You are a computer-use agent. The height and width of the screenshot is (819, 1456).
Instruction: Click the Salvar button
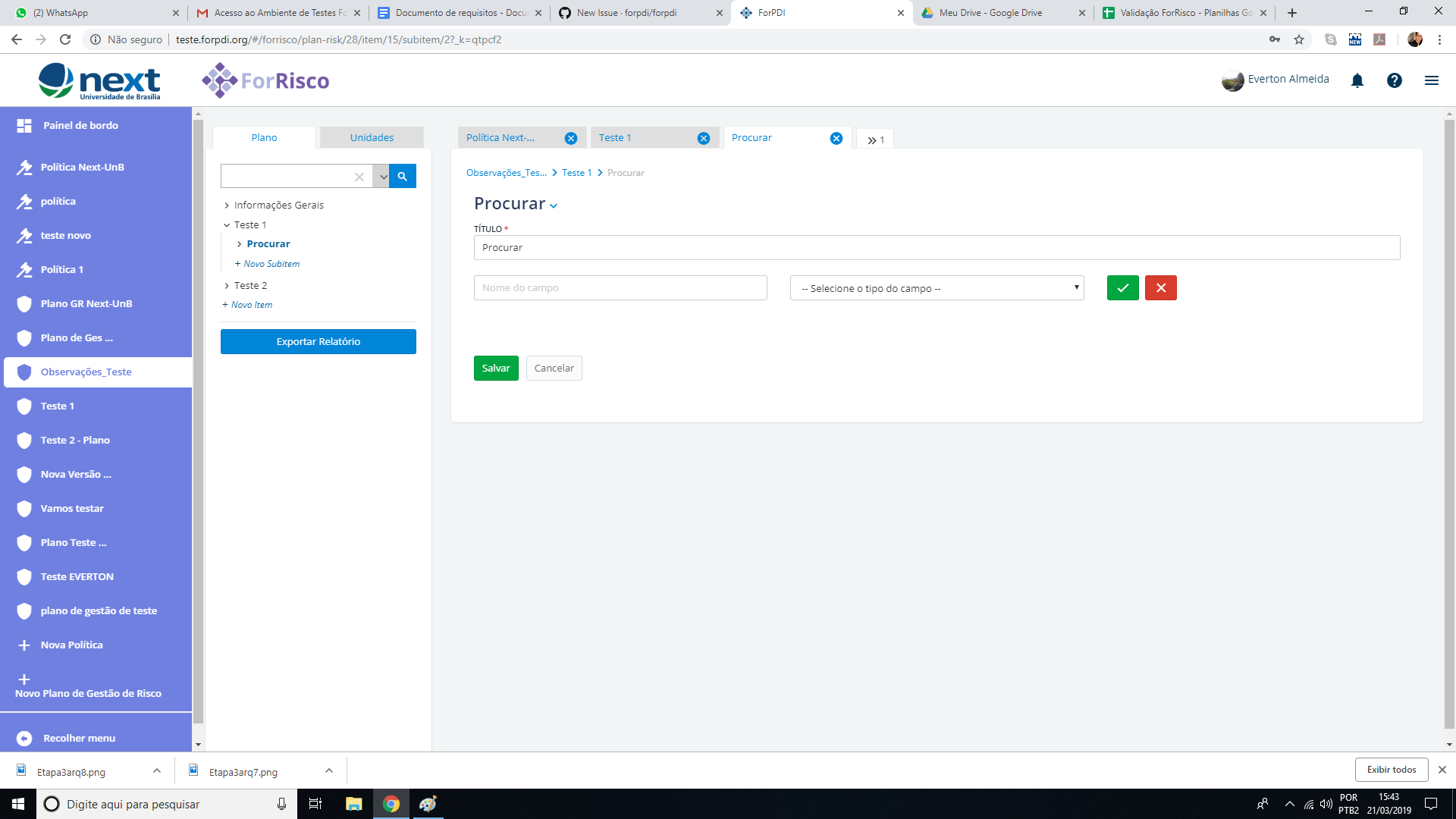point(496,369)
